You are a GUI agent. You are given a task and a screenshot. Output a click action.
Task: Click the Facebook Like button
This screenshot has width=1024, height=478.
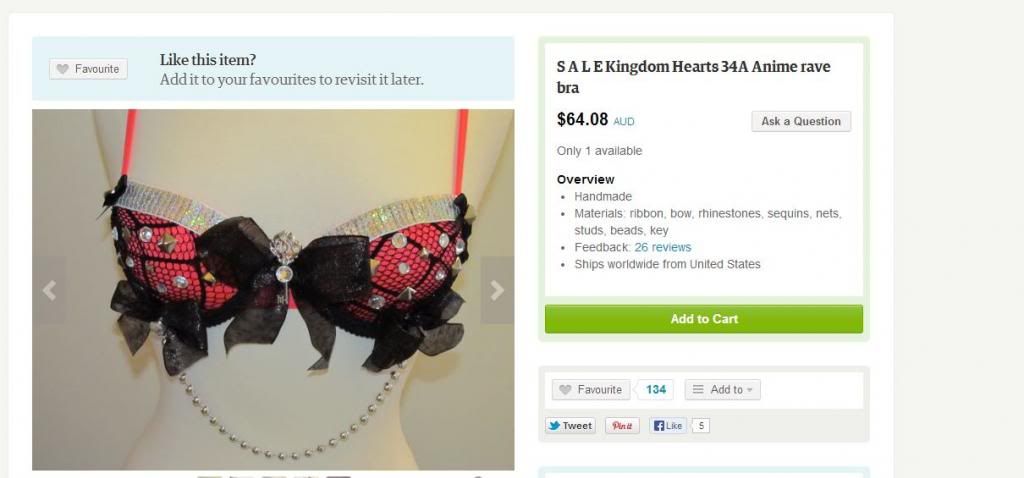[x=667, y=426]
